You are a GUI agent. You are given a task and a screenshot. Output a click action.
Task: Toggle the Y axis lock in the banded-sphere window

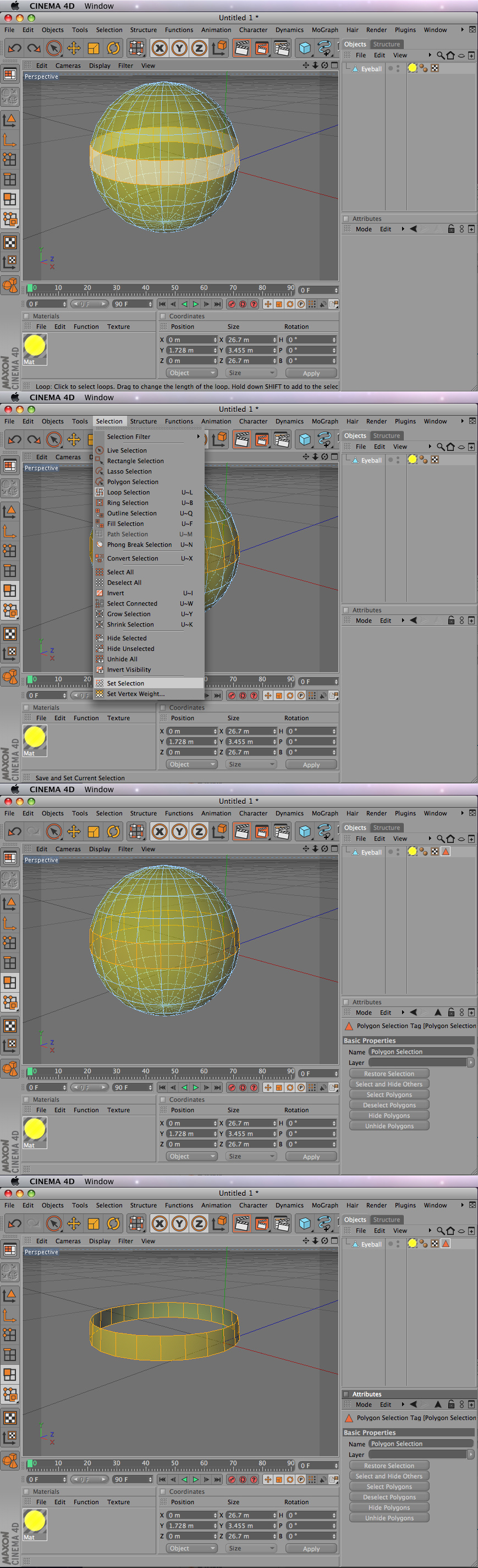[x=179, y=48]
